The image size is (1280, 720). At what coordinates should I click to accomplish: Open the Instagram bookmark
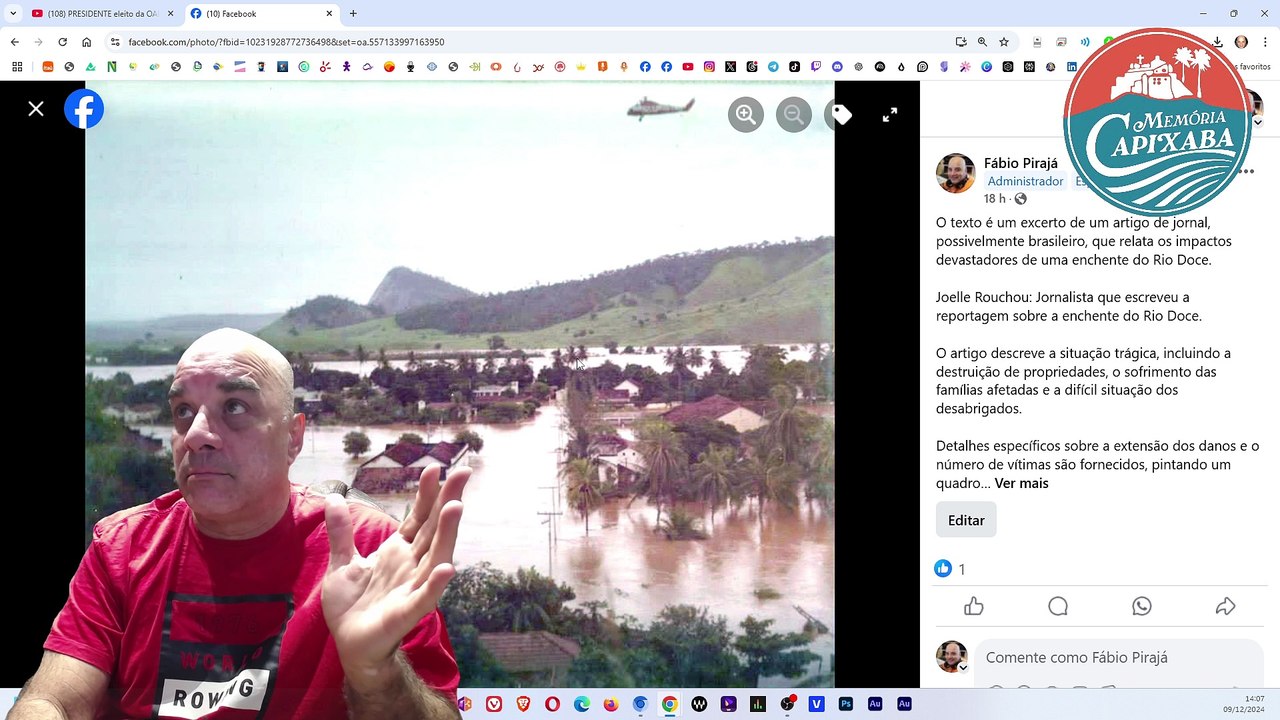[x=709, y=67]
